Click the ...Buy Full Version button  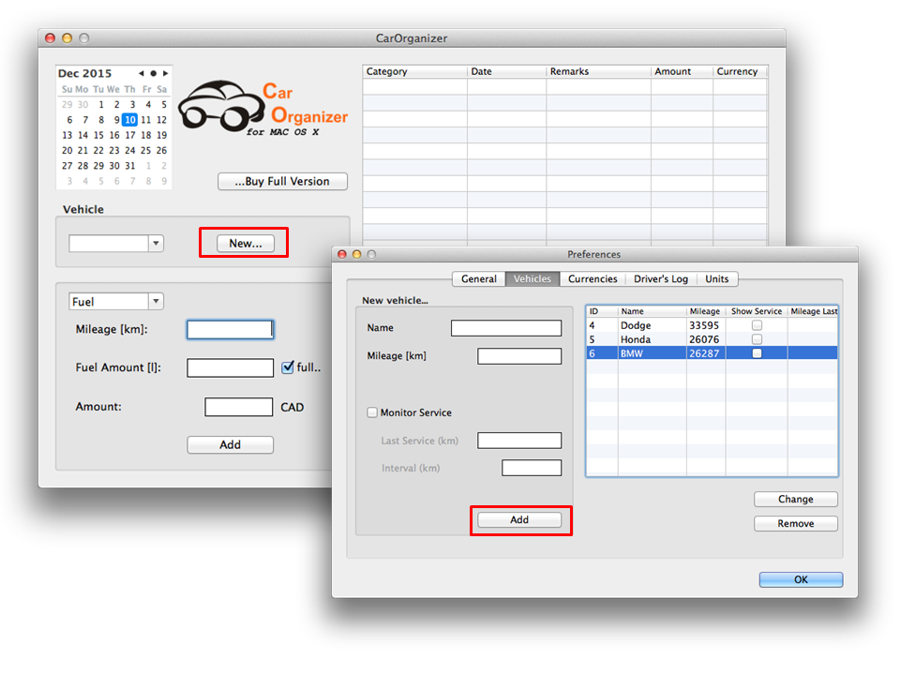tap(283, 182)
